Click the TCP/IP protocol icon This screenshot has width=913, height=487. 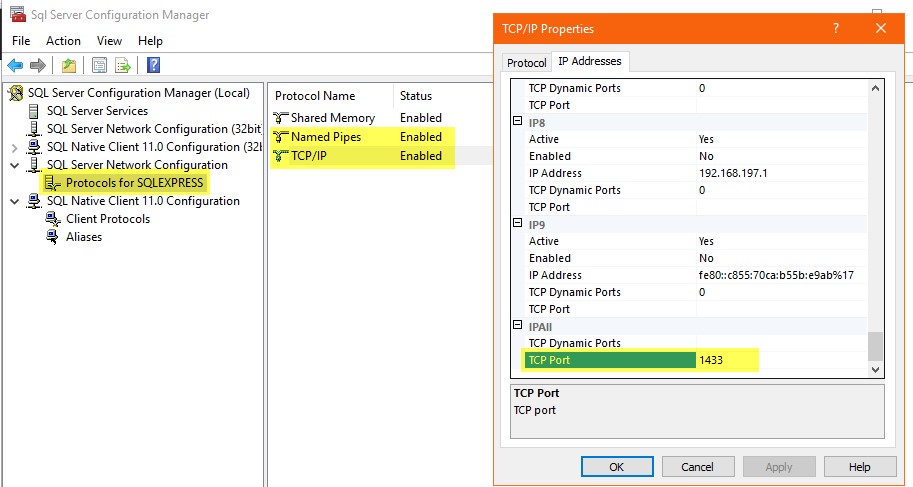point(281,156)
